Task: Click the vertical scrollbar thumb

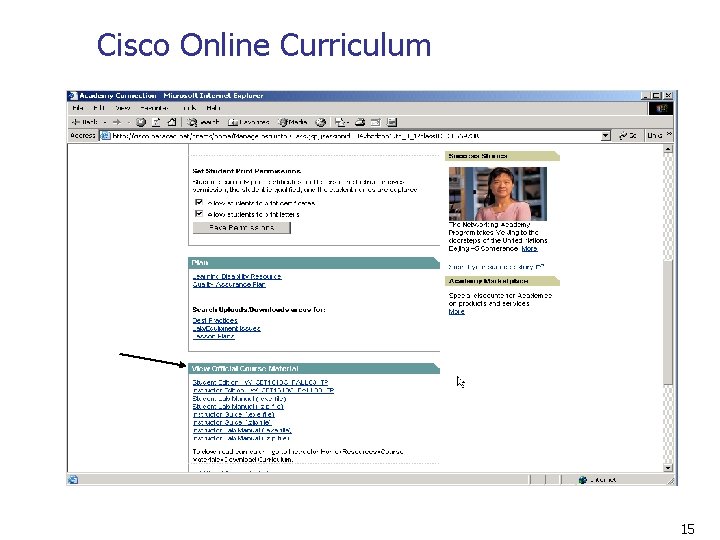Action: 668,321
